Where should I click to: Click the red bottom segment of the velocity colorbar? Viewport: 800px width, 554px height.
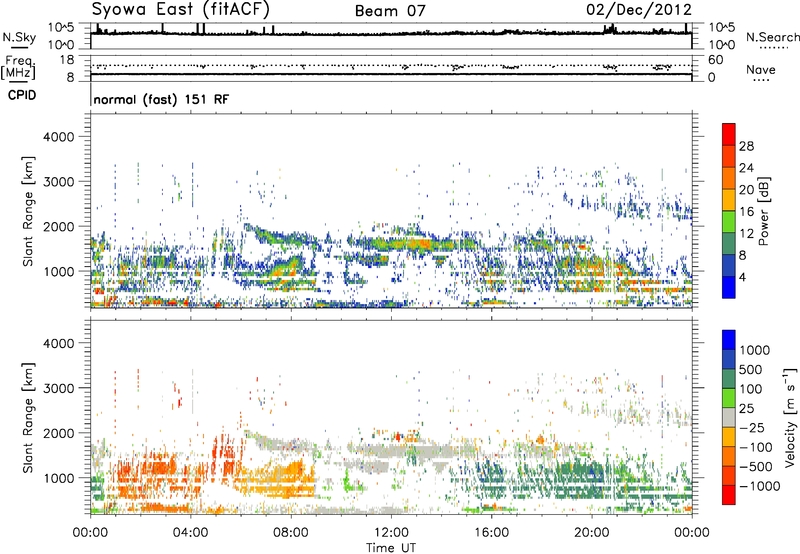click(x=729, y=495)
